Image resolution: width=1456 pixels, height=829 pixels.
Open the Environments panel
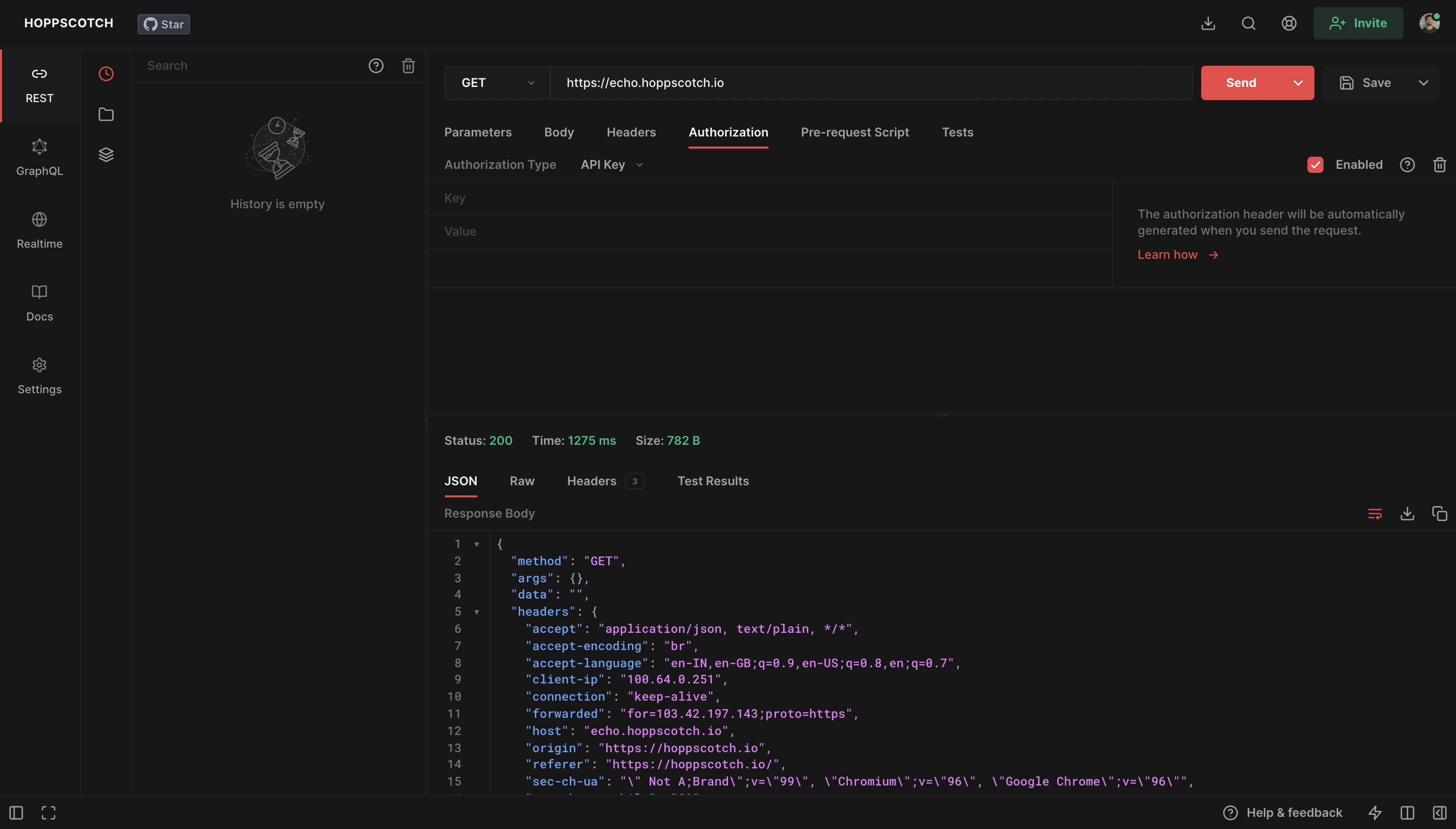tap(106, 154)
